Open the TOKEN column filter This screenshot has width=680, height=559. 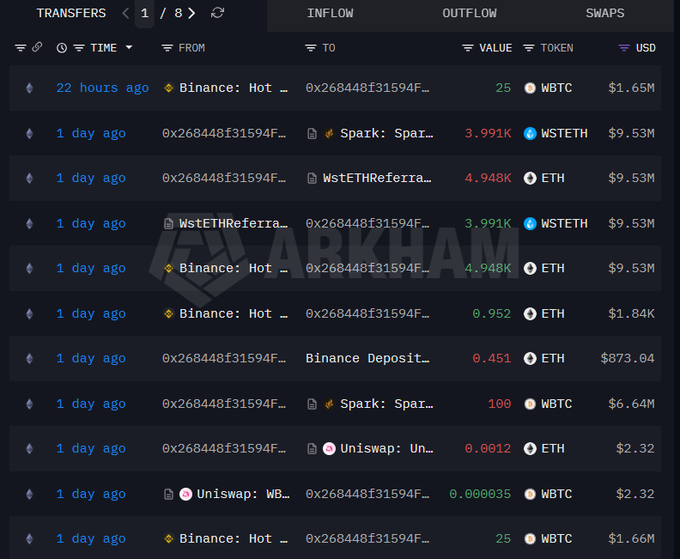pyautogui.click(x=529, y=48)
